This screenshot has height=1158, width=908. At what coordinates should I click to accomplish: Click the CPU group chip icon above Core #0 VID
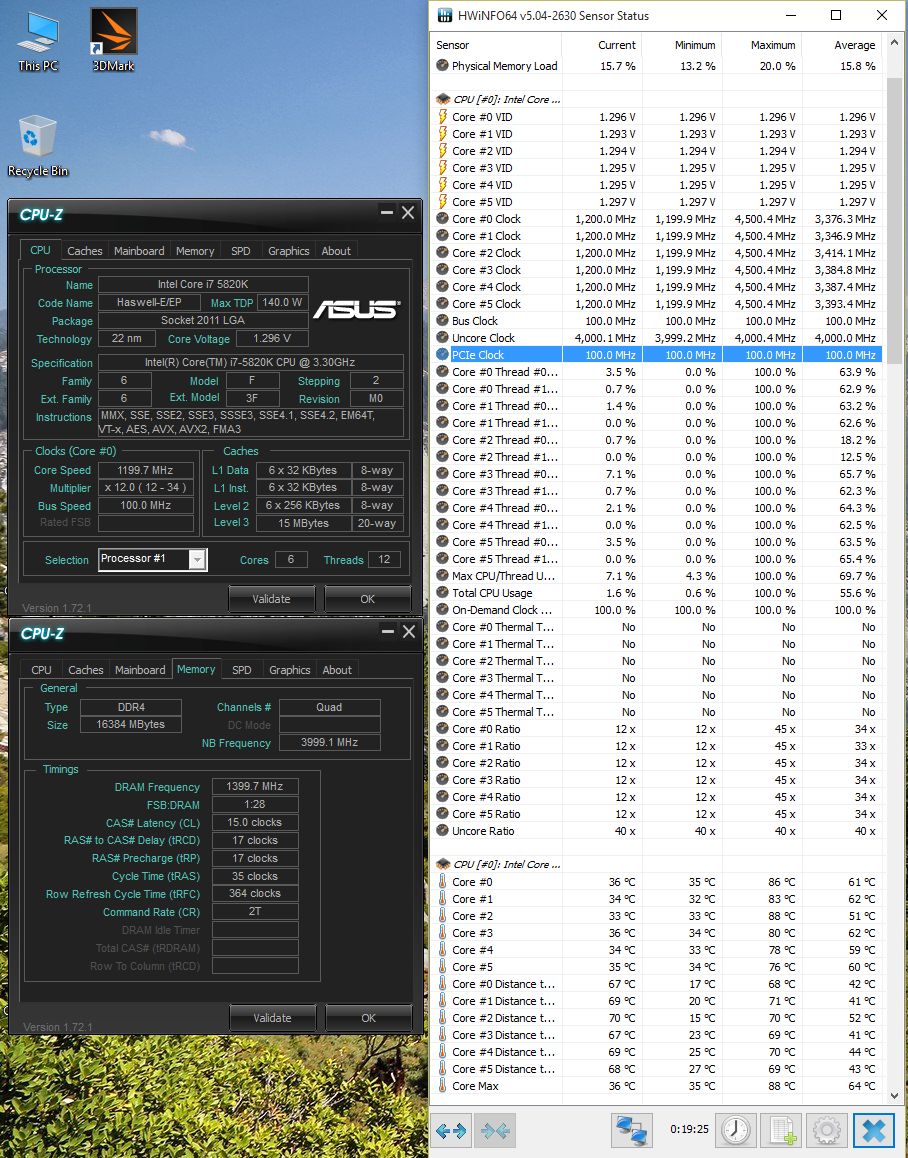click(x=443, y=99)
